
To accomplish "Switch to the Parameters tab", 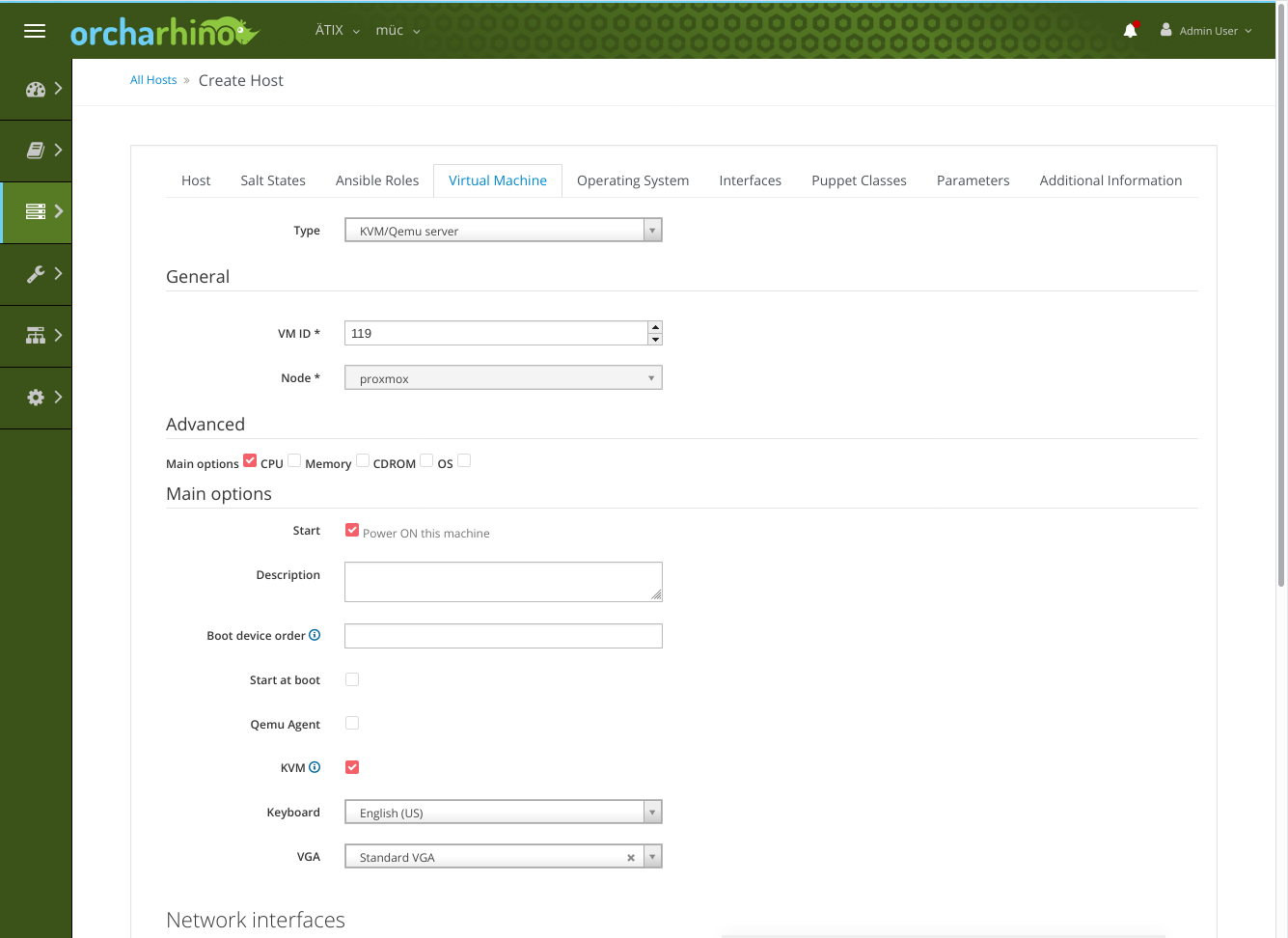I will (x=973, y=180).
